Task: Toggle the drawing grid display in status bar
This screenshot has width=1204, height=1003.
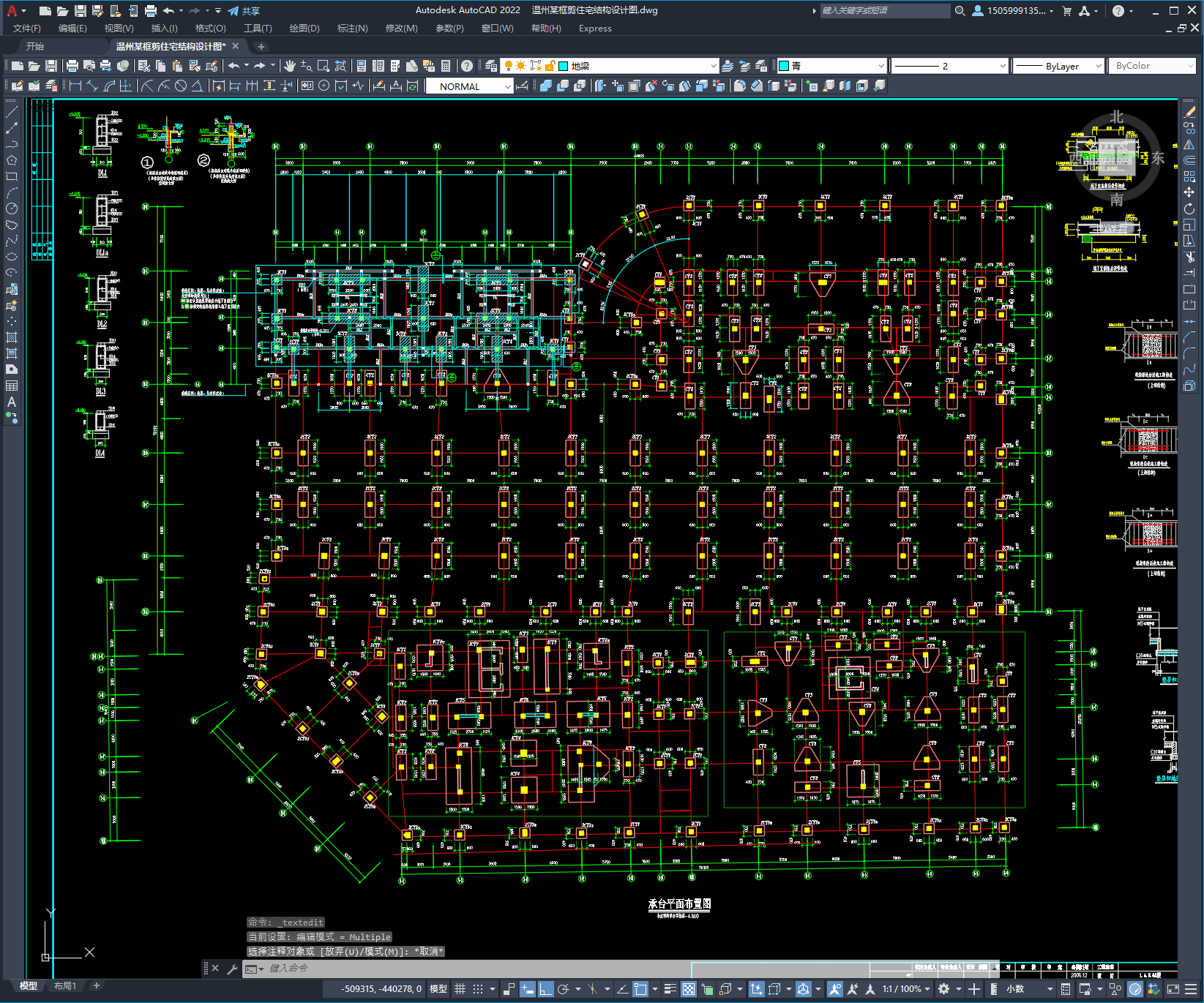Action: [460, 989]
